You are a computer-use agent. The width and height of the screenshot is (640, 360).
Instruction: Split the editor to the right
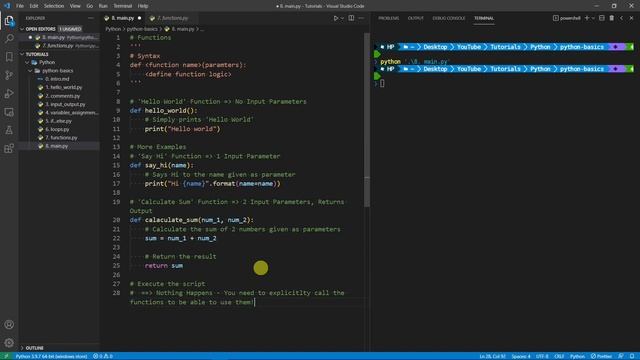[351, 18]
